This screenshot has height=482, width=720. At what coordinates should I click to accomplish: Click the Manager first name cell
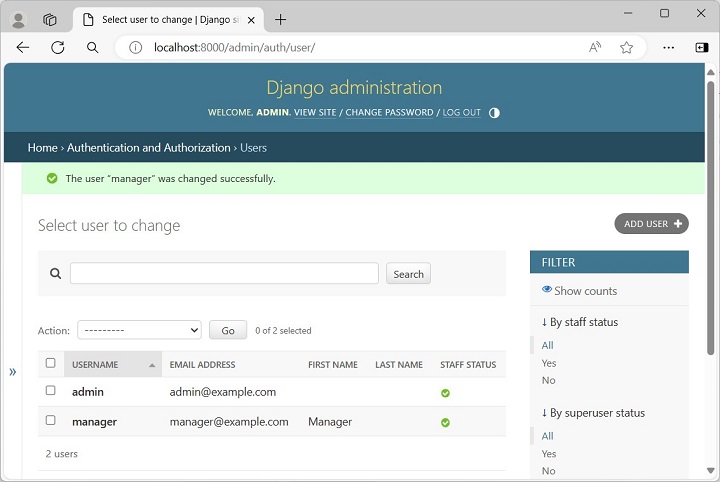(x=330, y=422)
